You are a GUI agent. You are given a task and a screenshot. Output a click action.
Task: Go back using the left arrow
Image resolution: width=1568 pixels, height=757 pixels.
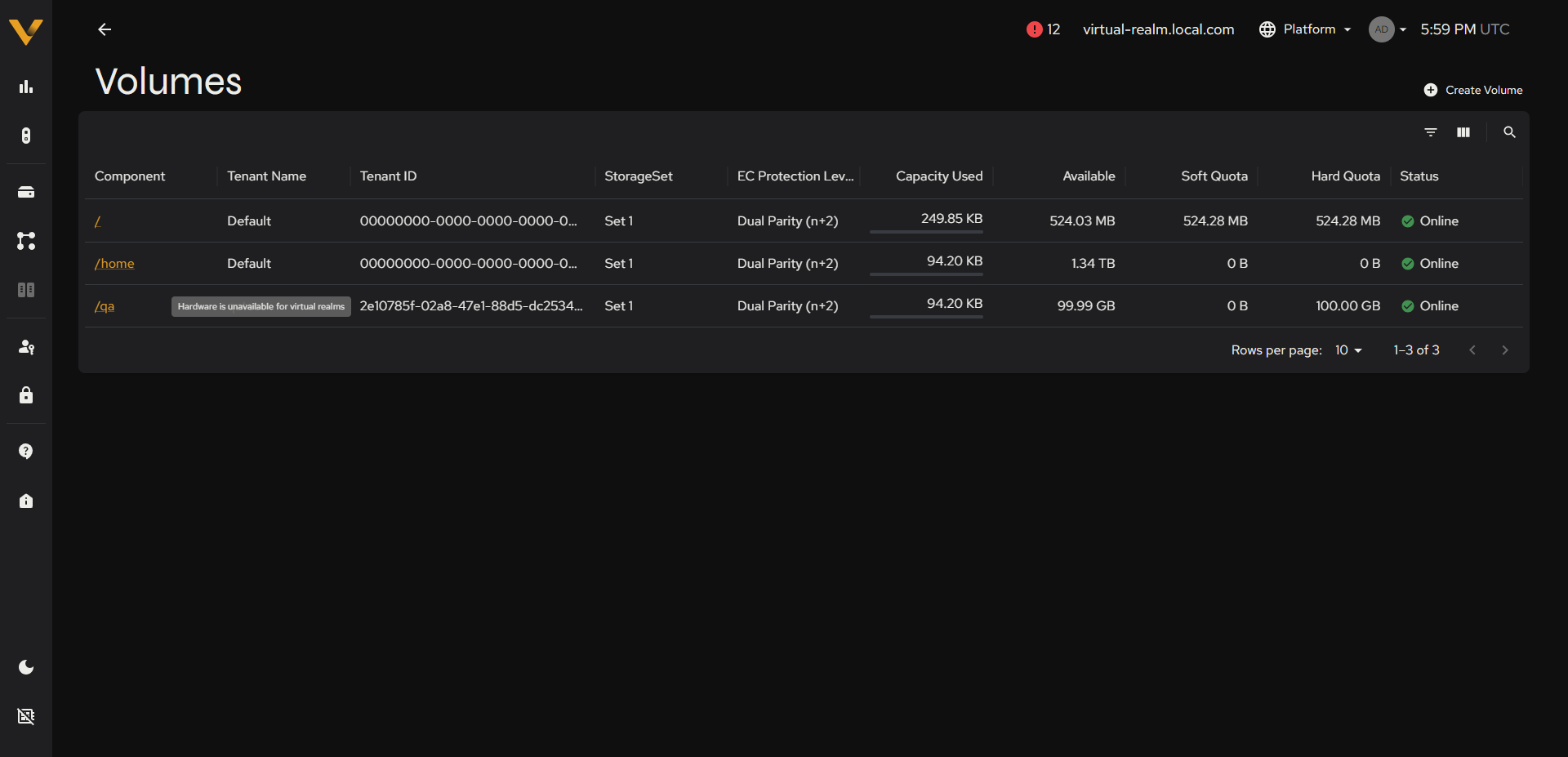point(105,29)
